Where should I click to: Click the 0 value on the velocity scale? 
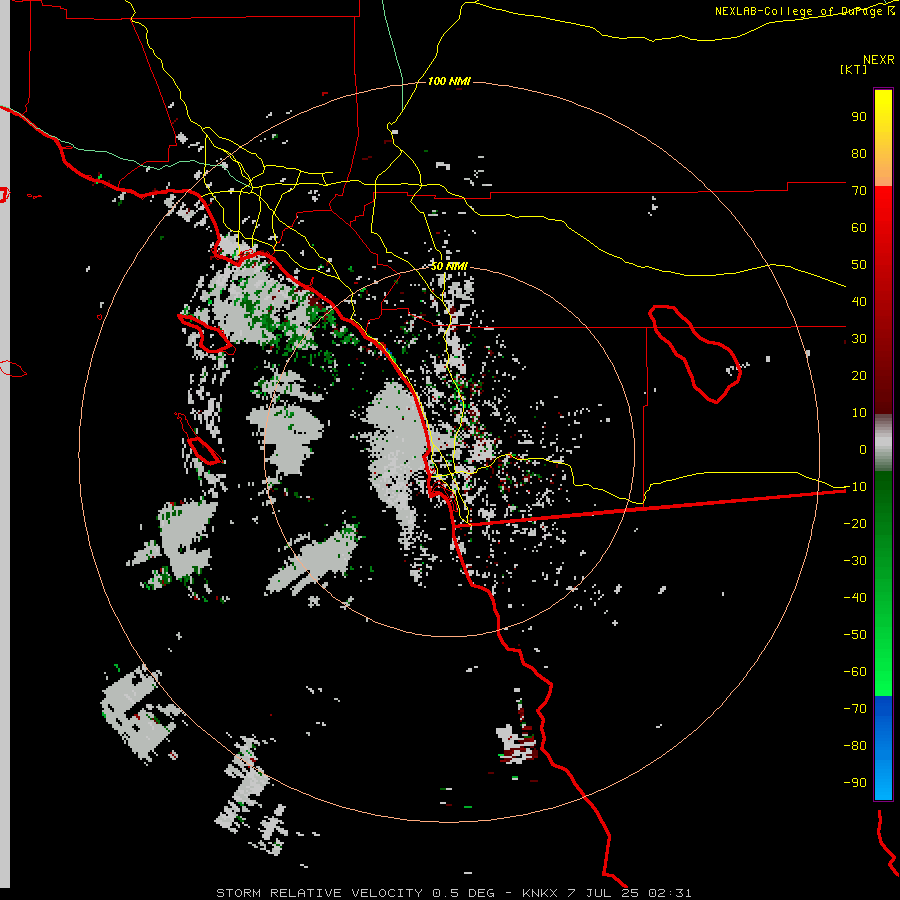[863, 450]
